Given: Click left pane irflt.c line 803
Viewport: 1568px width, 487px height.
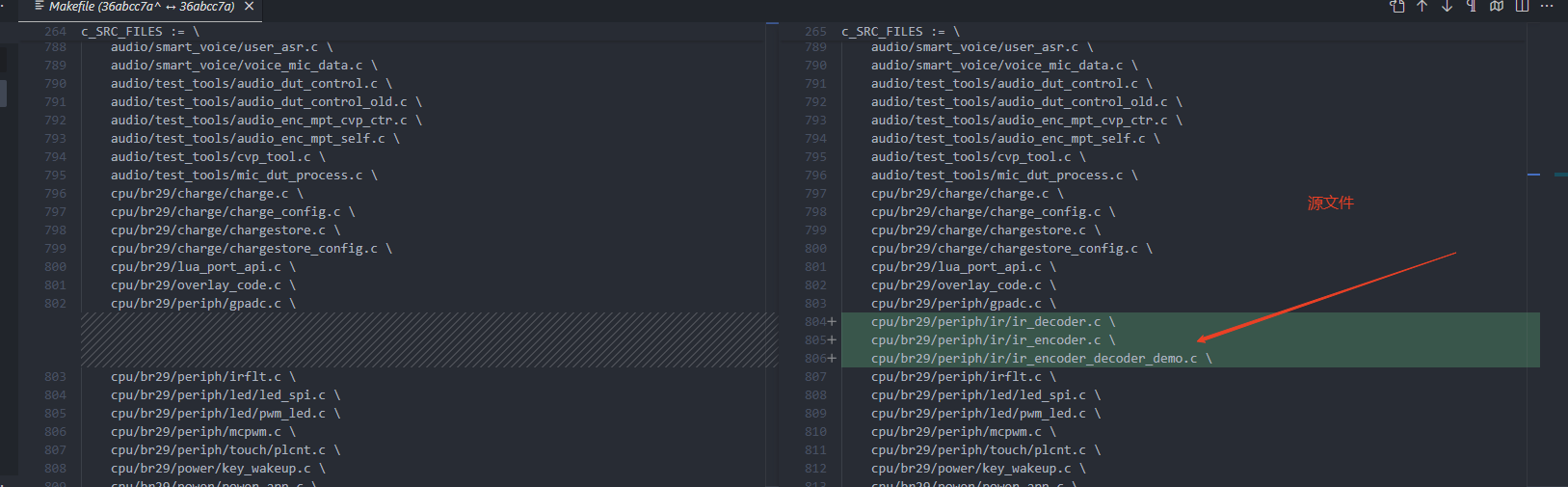Looking at the screenshot, I should (203, 377).
